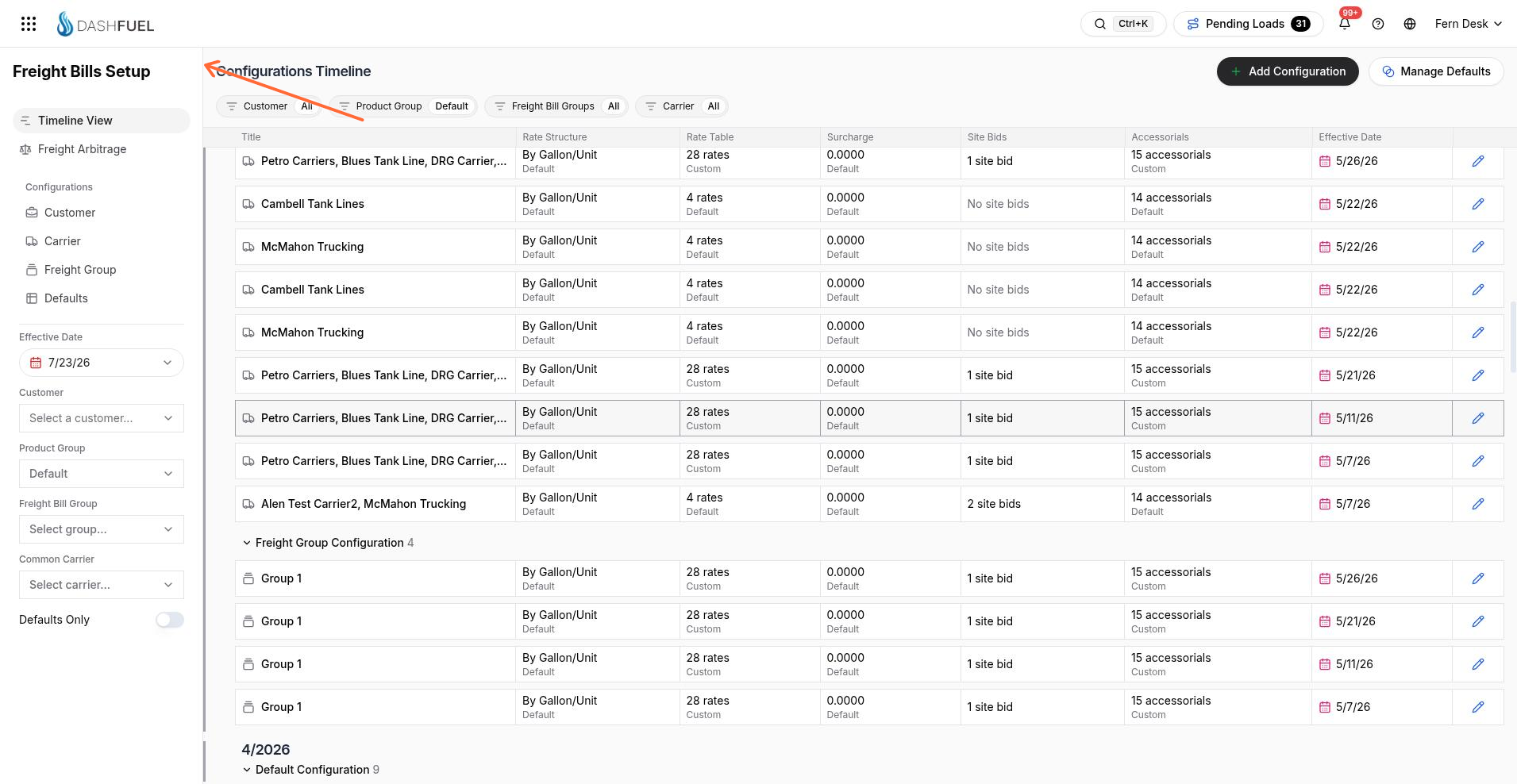Click the Title column header
1517x784 pixels.
click(x=251, y=137)
